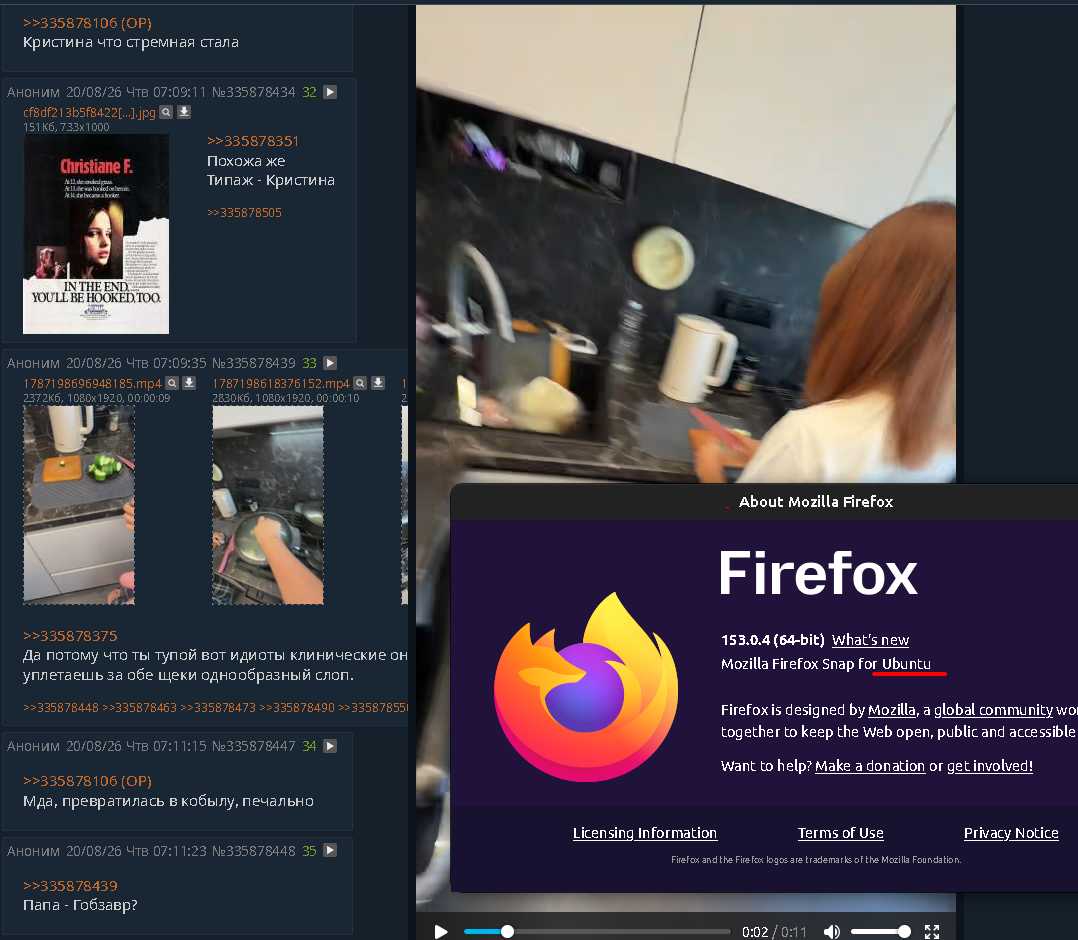The image size is (1078, 940).
Task: Click the 153.0.4 (64-bit) version text
Action: point(772,640)
